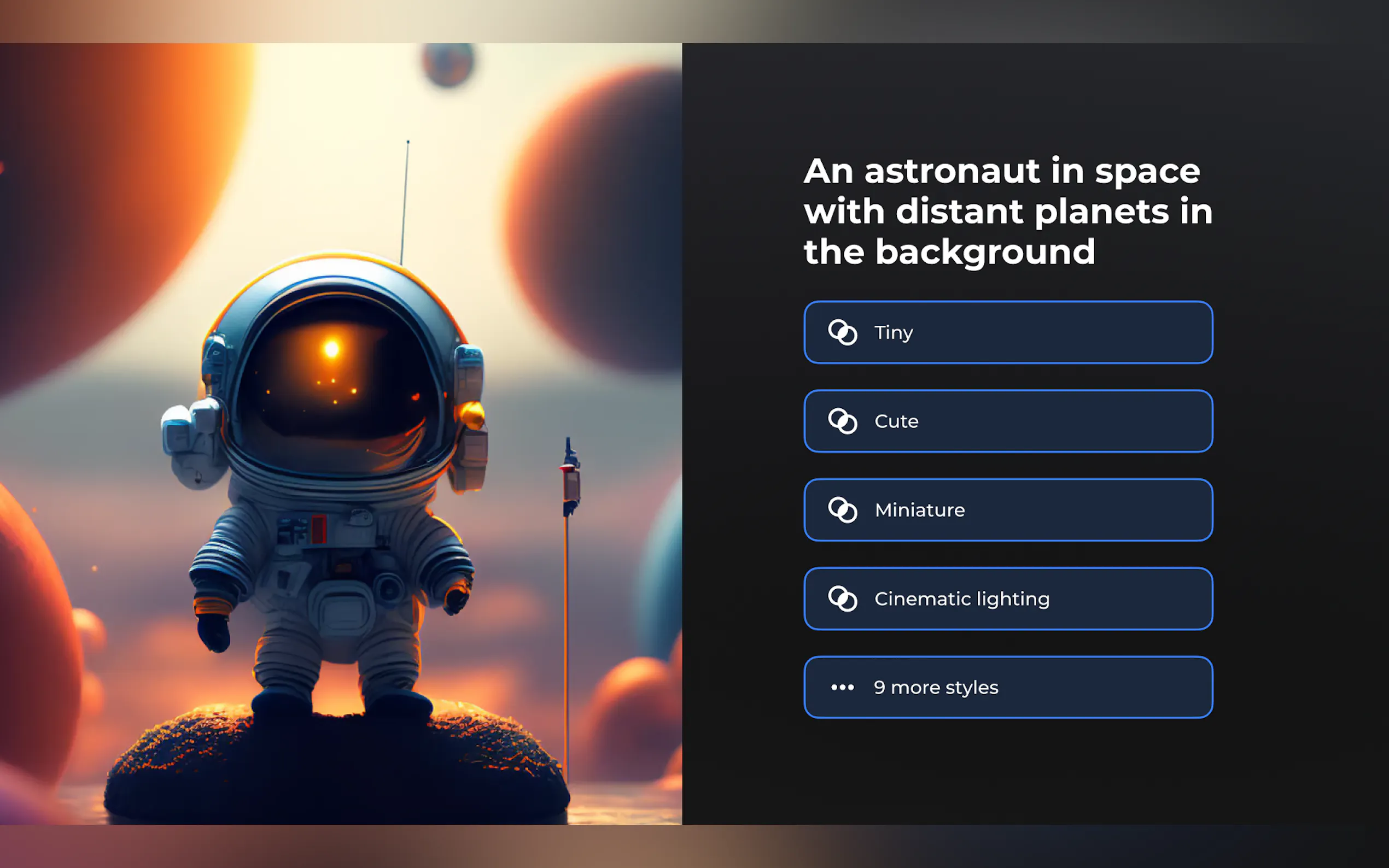Viewport: 1389px width, 868px height.
Task: Click the astronaut prompt heading text
Action: pyautogui.click(x=1007, y=211)
